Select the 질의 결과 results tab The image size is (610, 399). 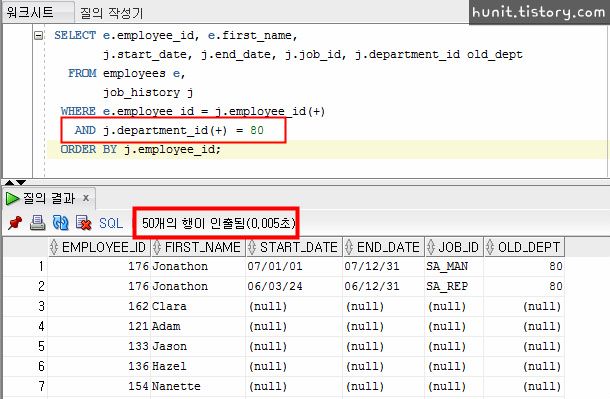tap(49, 198)
